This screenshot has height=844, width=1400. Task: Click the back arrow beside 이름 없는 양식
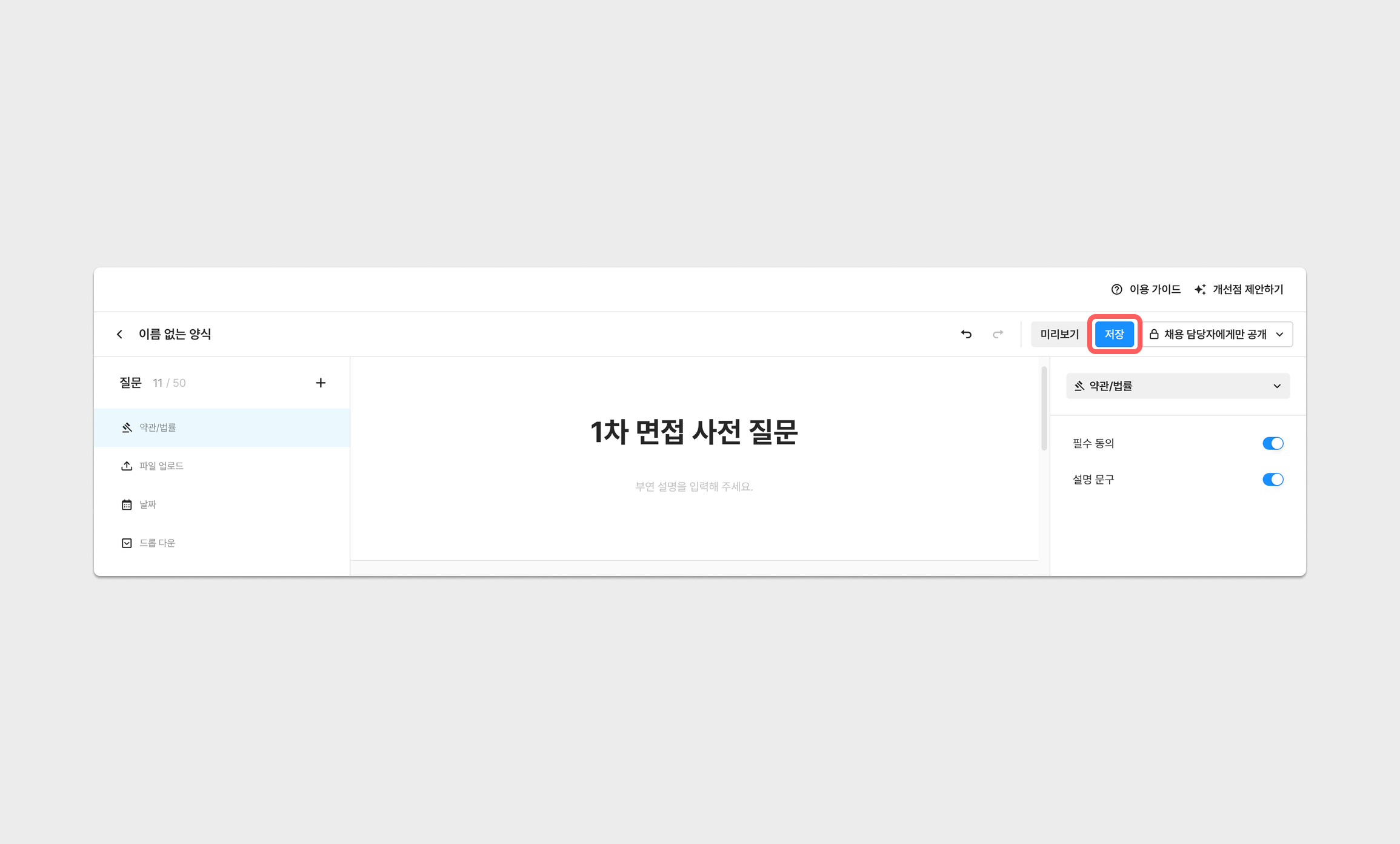coord(119,334)
